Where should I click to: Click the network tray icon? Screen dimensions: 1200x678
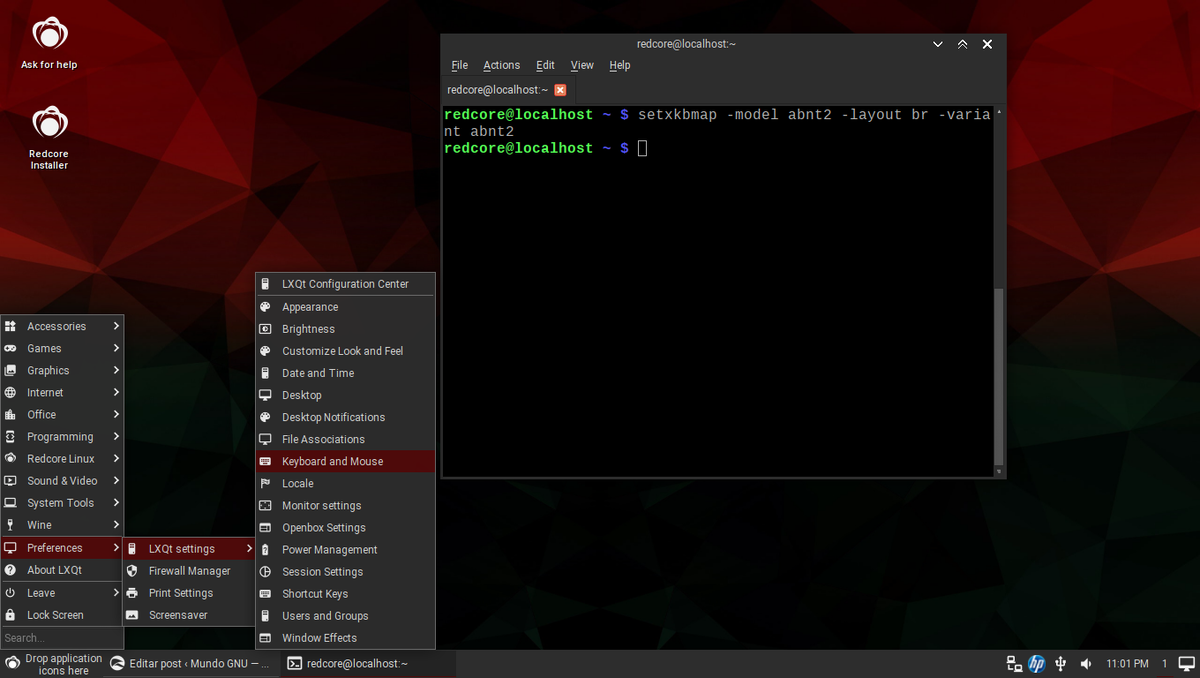tap(1014, 664)
